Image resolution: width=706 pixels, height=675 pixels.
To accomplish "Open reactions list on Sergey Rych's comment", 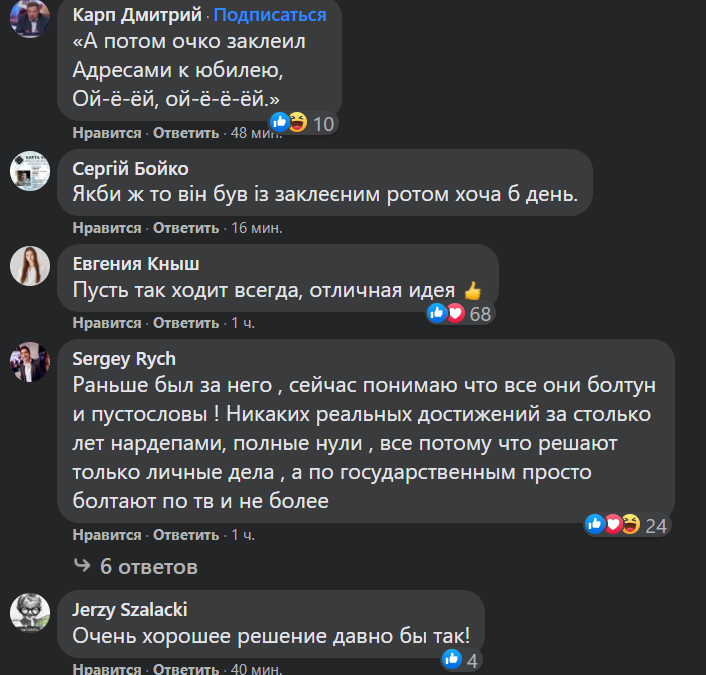I will (628, 524).
